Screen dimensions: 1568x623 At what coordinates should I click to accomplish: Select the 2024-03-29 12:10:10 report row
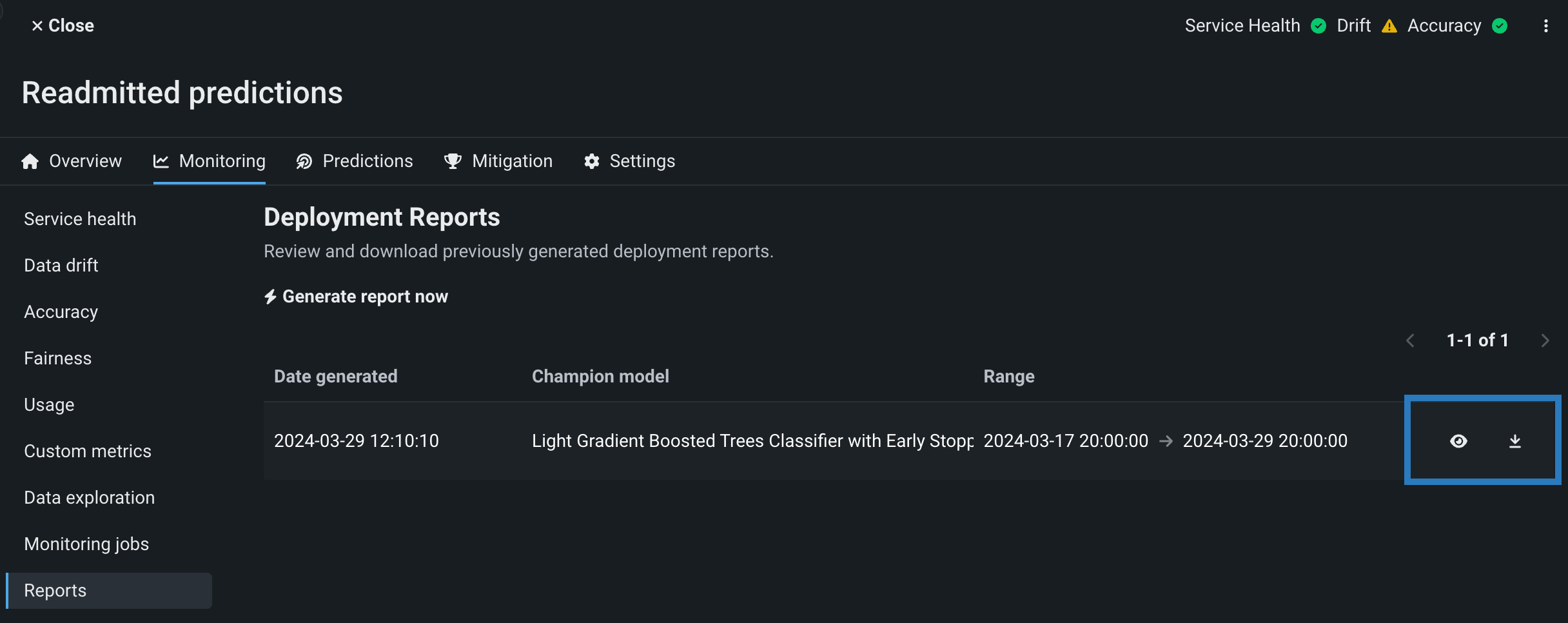coord(357,441)
